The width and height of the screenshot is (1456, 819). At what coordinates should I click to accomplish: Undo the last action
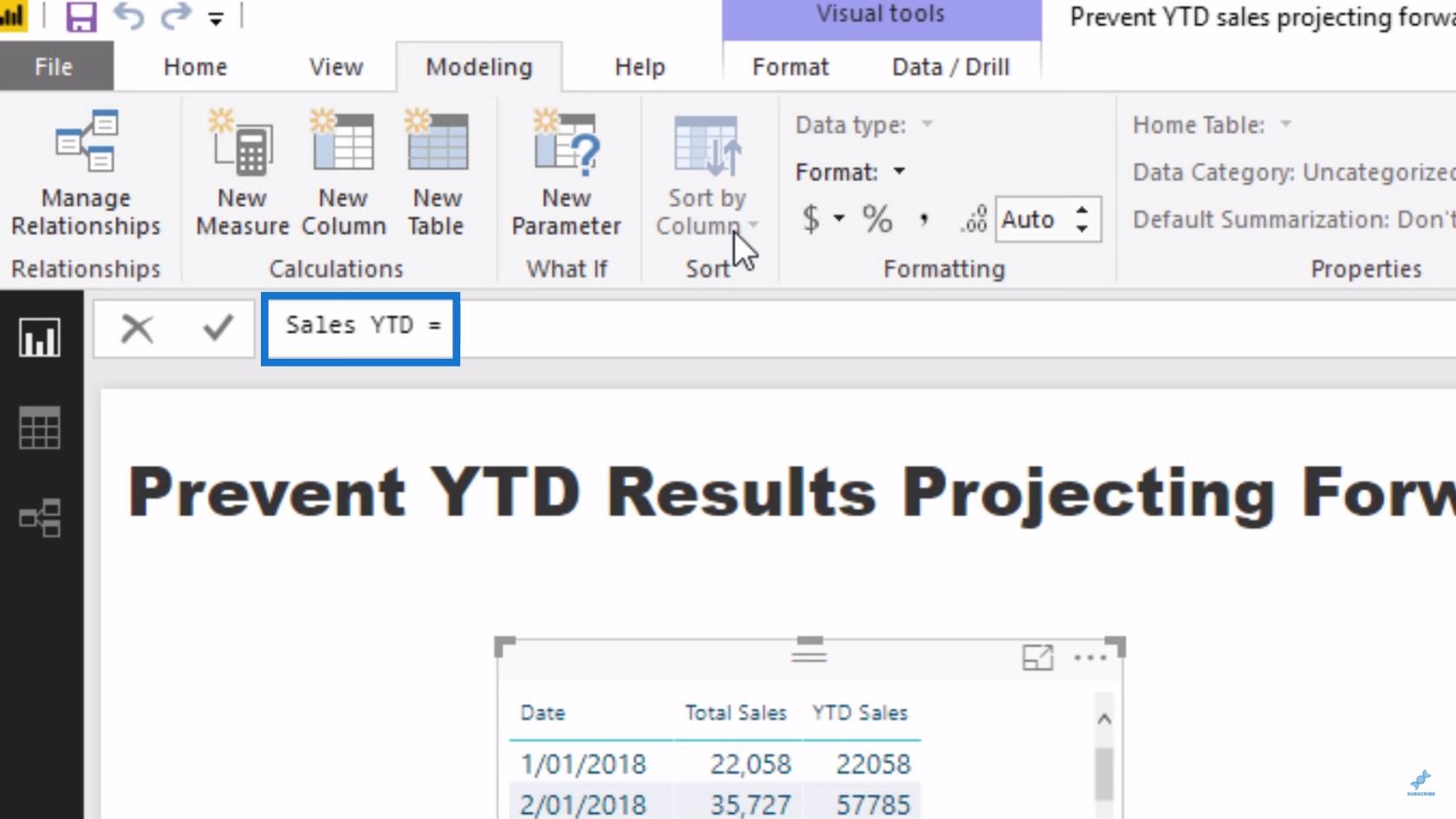point(128,16)
